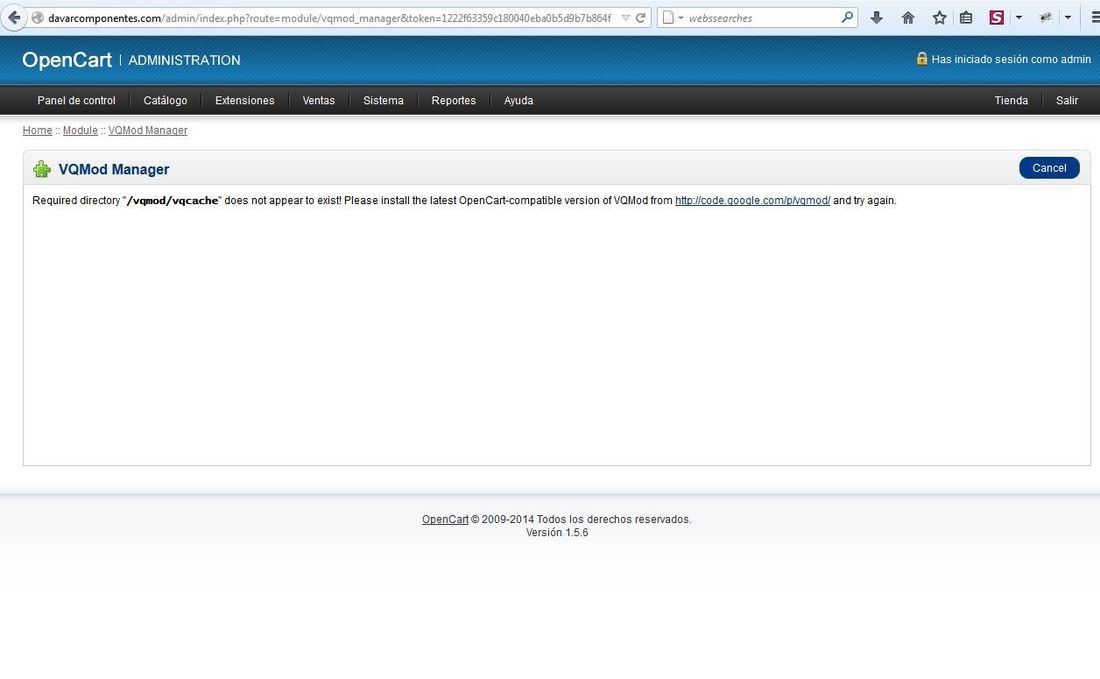Click the VQMod Manager heading text
The image size is (1100, 679).
pyautogui.click(x=114, y=169)
